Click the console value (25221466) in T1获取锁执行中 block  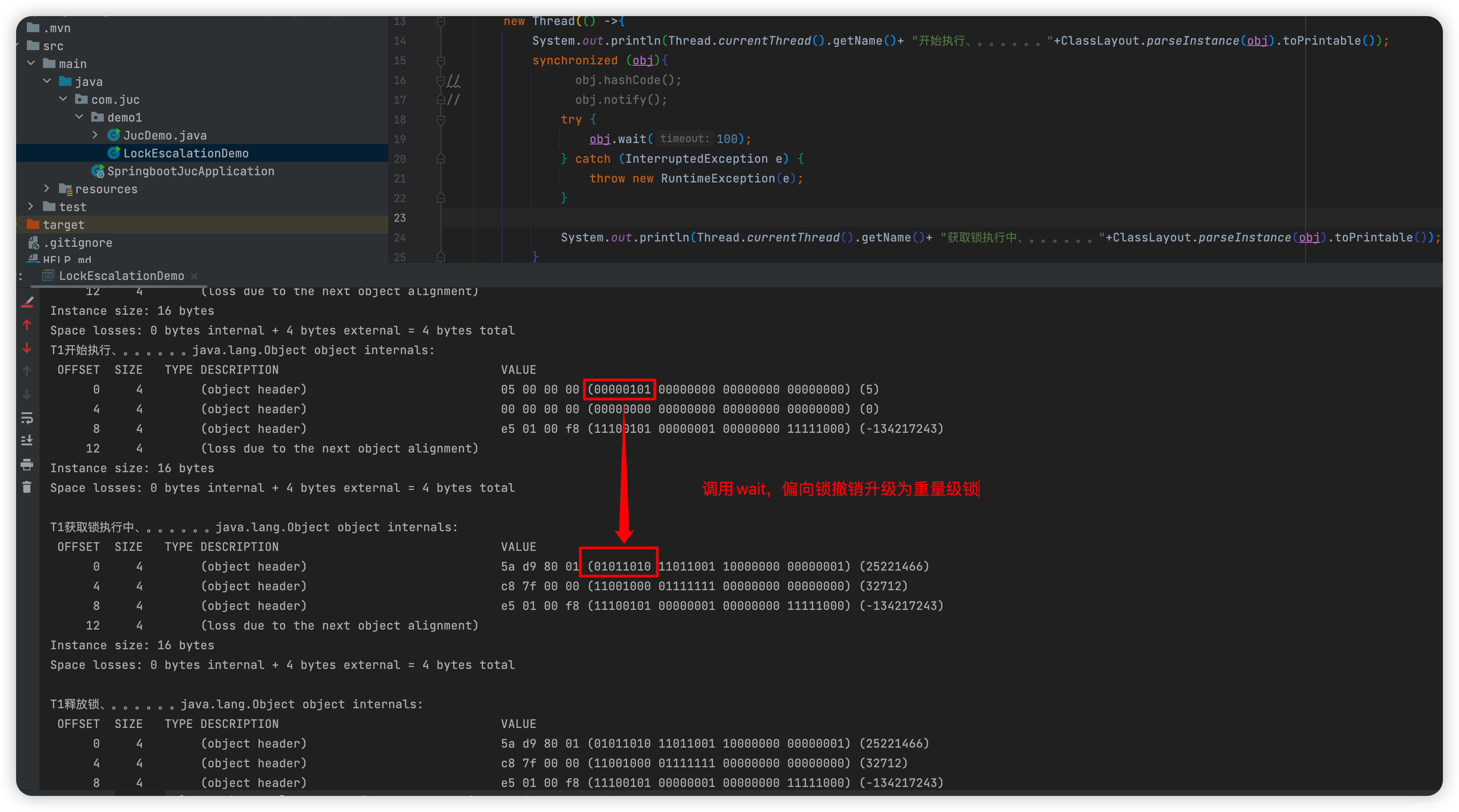click(894, 566)
